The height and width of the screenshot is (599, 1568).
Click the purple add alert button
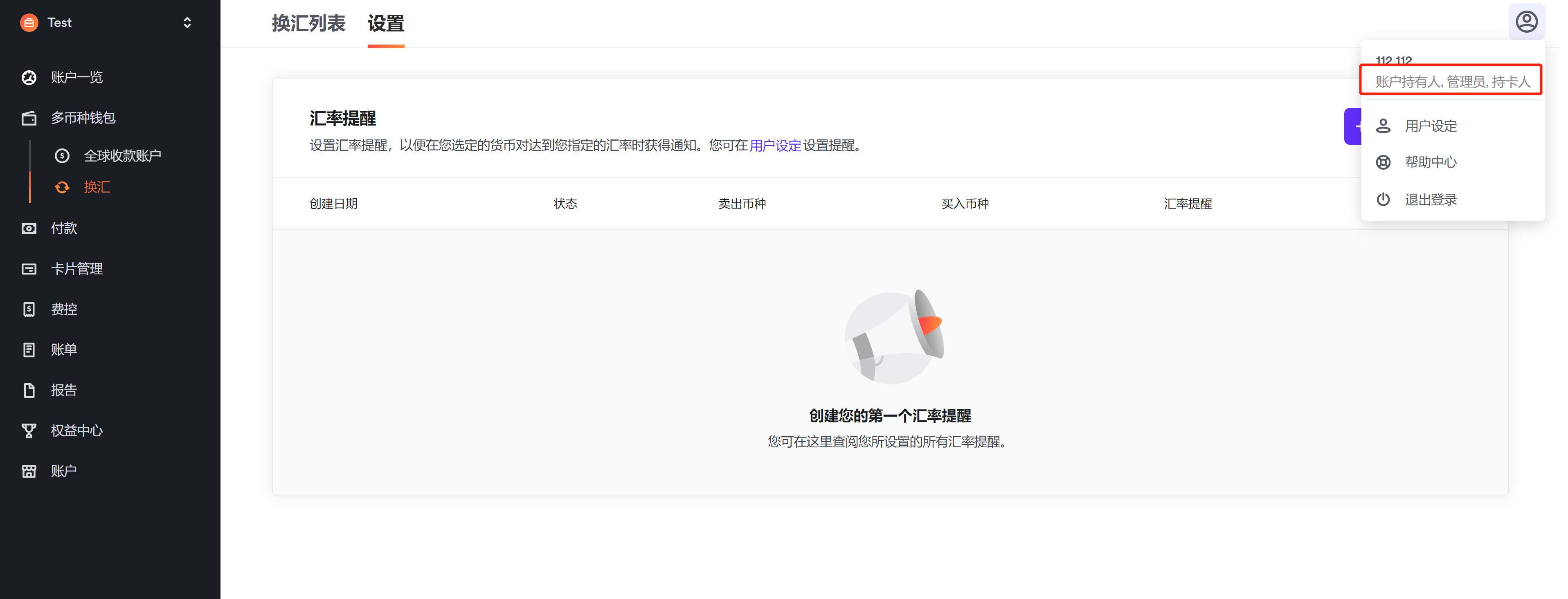click(x=1352, y=126)
